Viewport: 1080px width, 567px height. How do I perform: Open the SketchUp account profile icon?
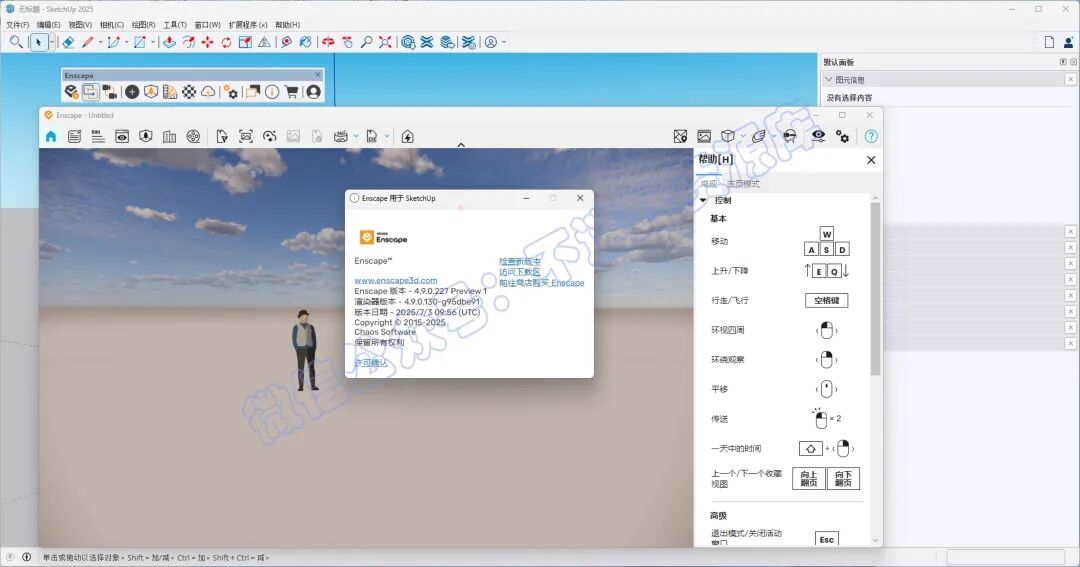490,42
